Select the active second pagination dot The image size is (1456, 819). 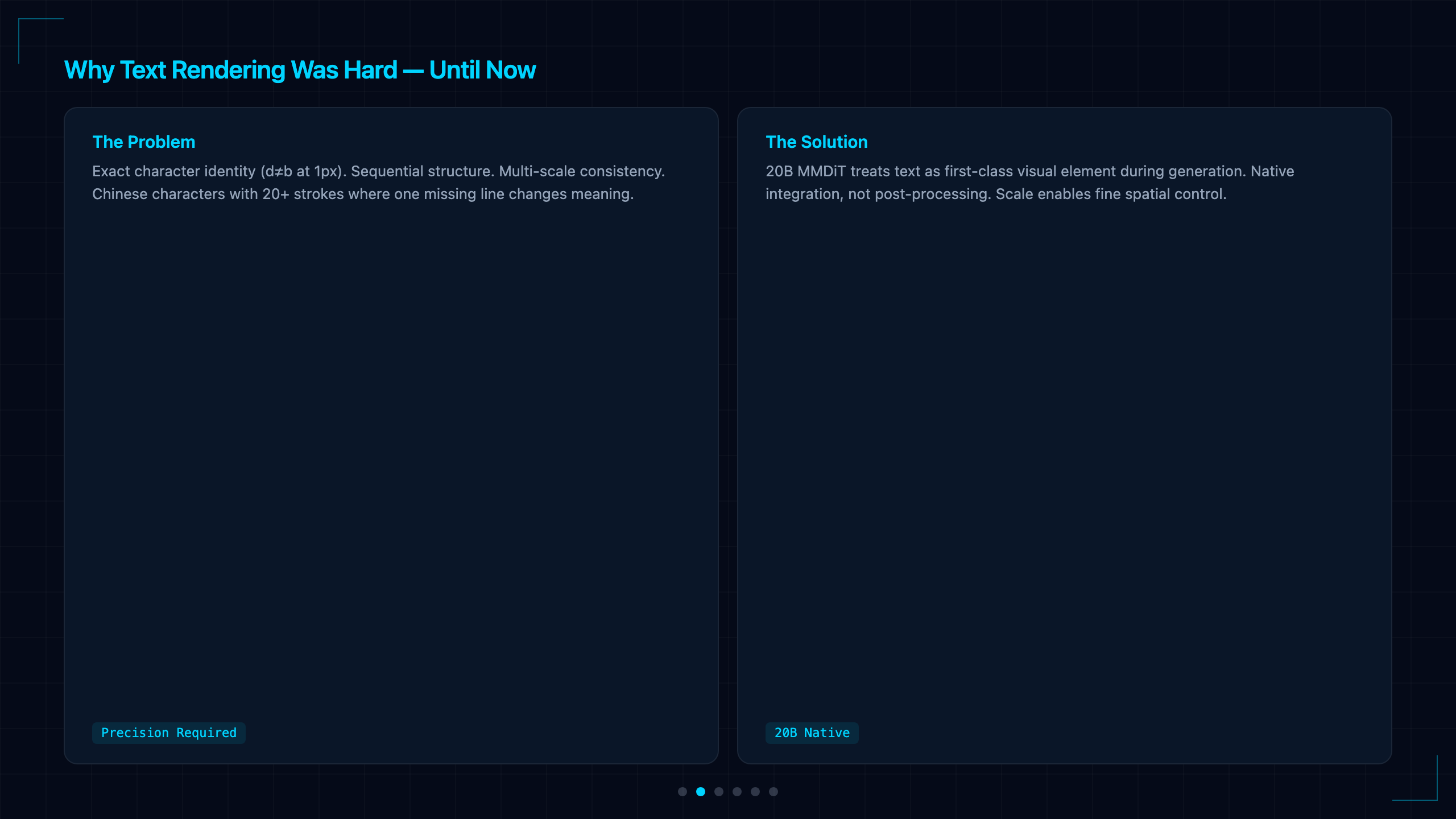(x=701, y=792)
